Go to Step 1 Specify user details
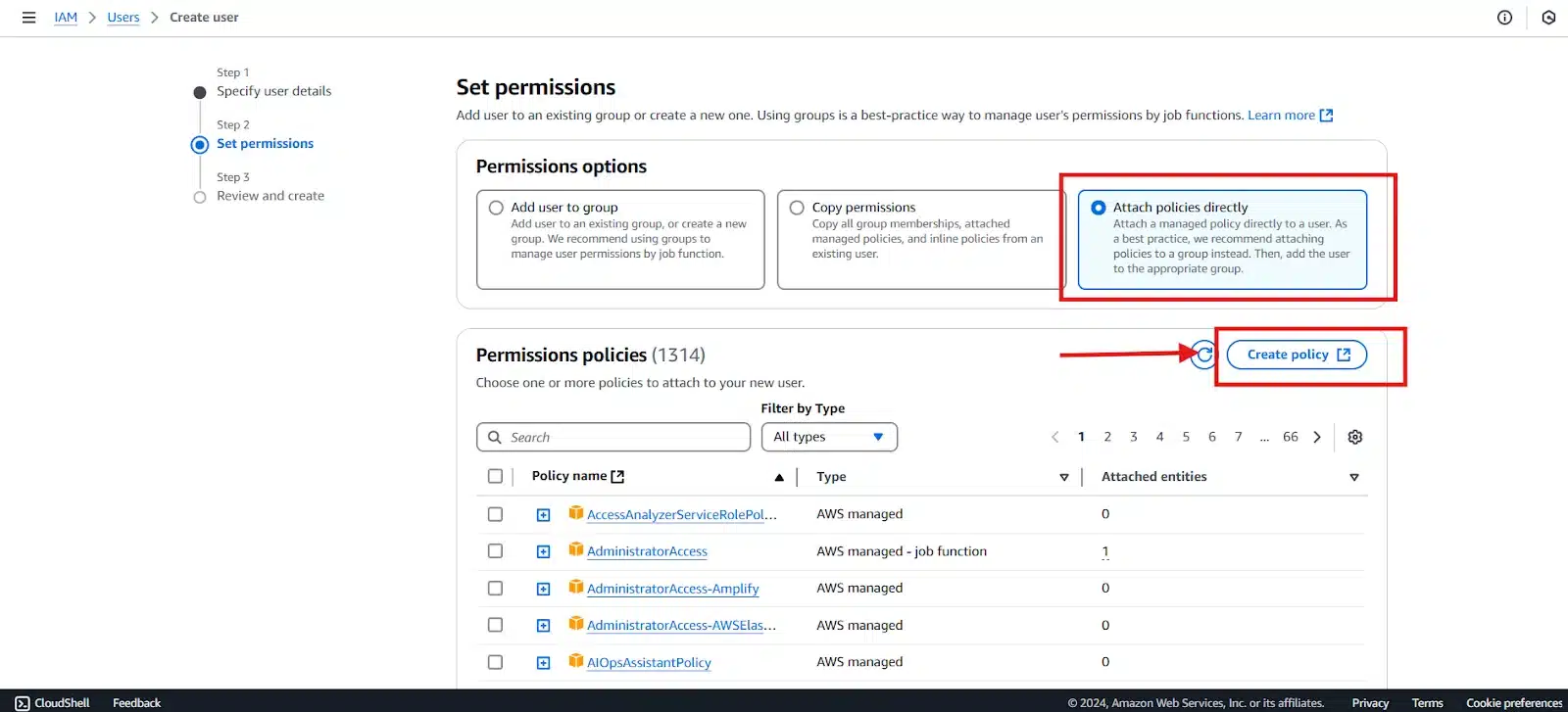 point(273,91)
